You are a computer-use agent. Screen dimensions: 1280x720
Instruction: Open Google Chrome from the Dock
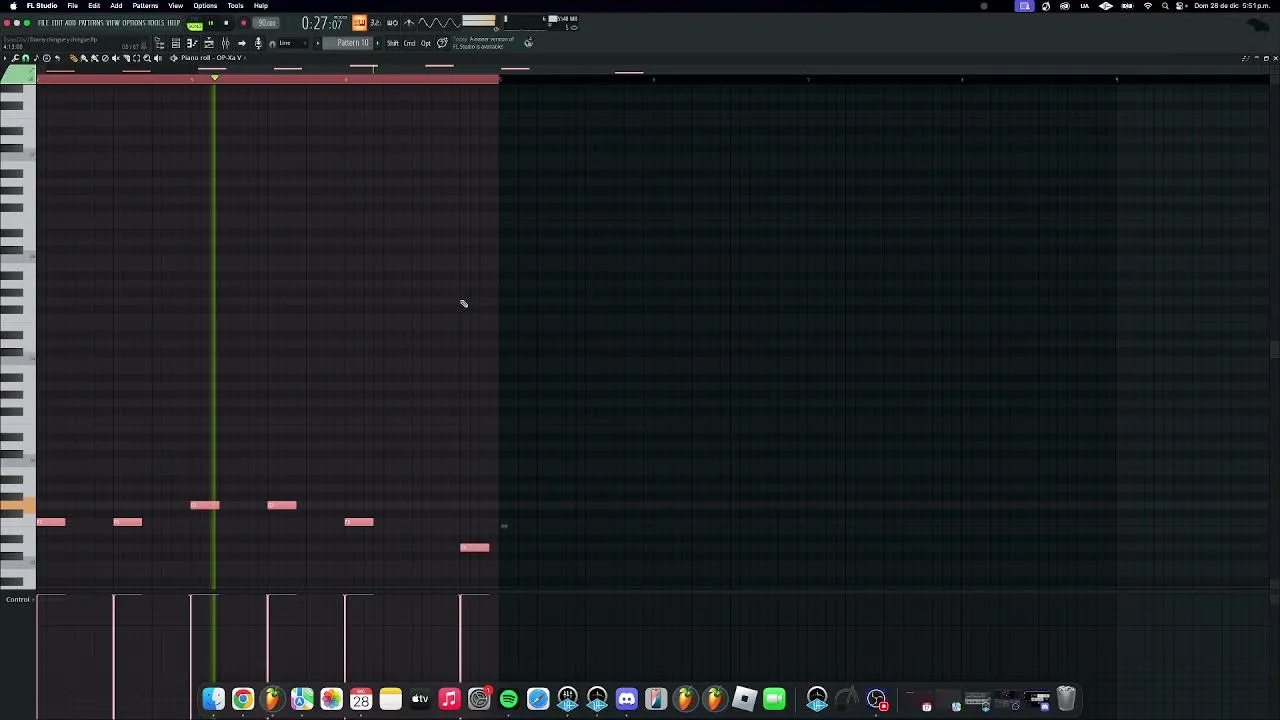(x=243, y=698)
